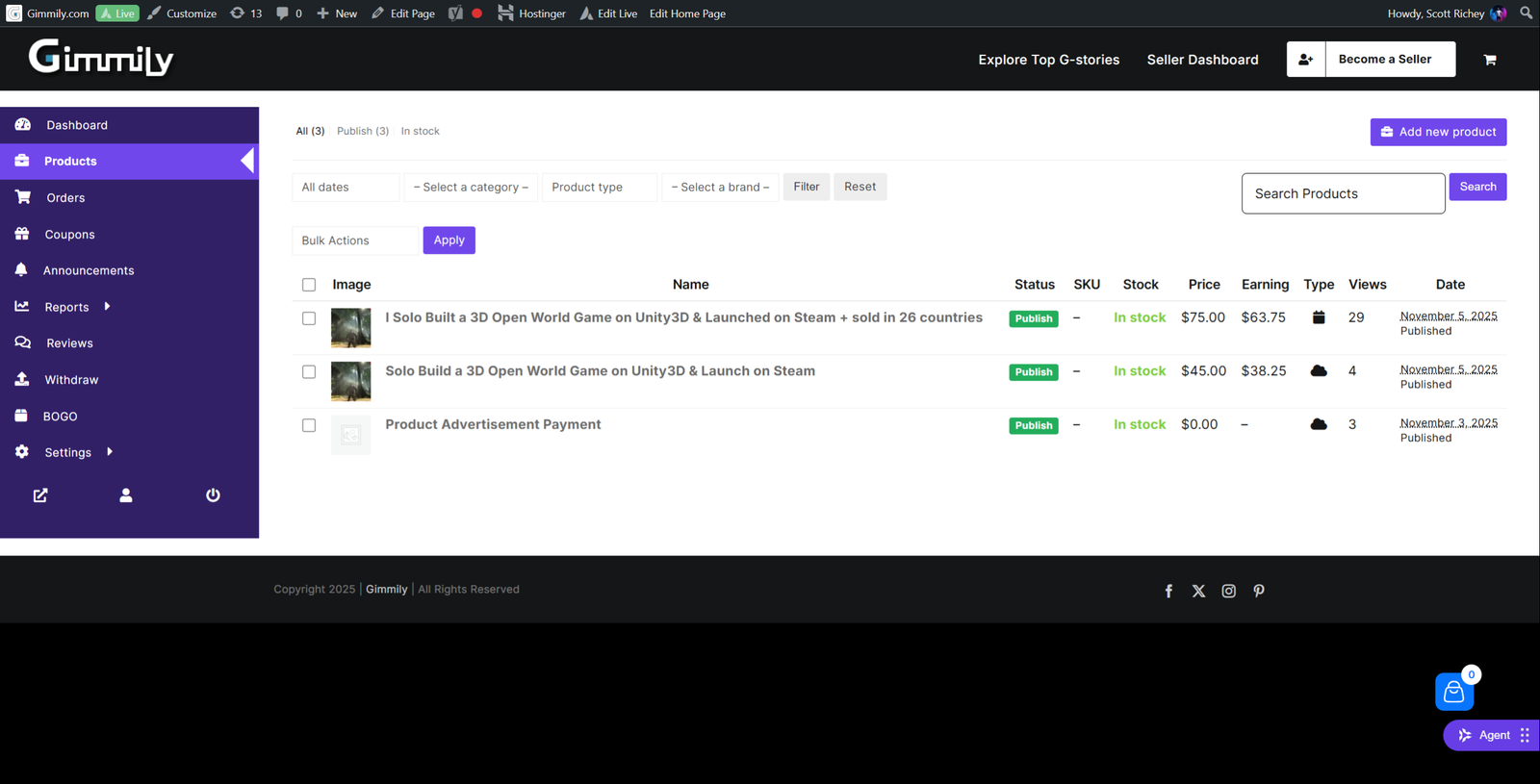1540x784 pixels.
Task: Expand the Settings submenu arrow
Action: pos(110,452)
